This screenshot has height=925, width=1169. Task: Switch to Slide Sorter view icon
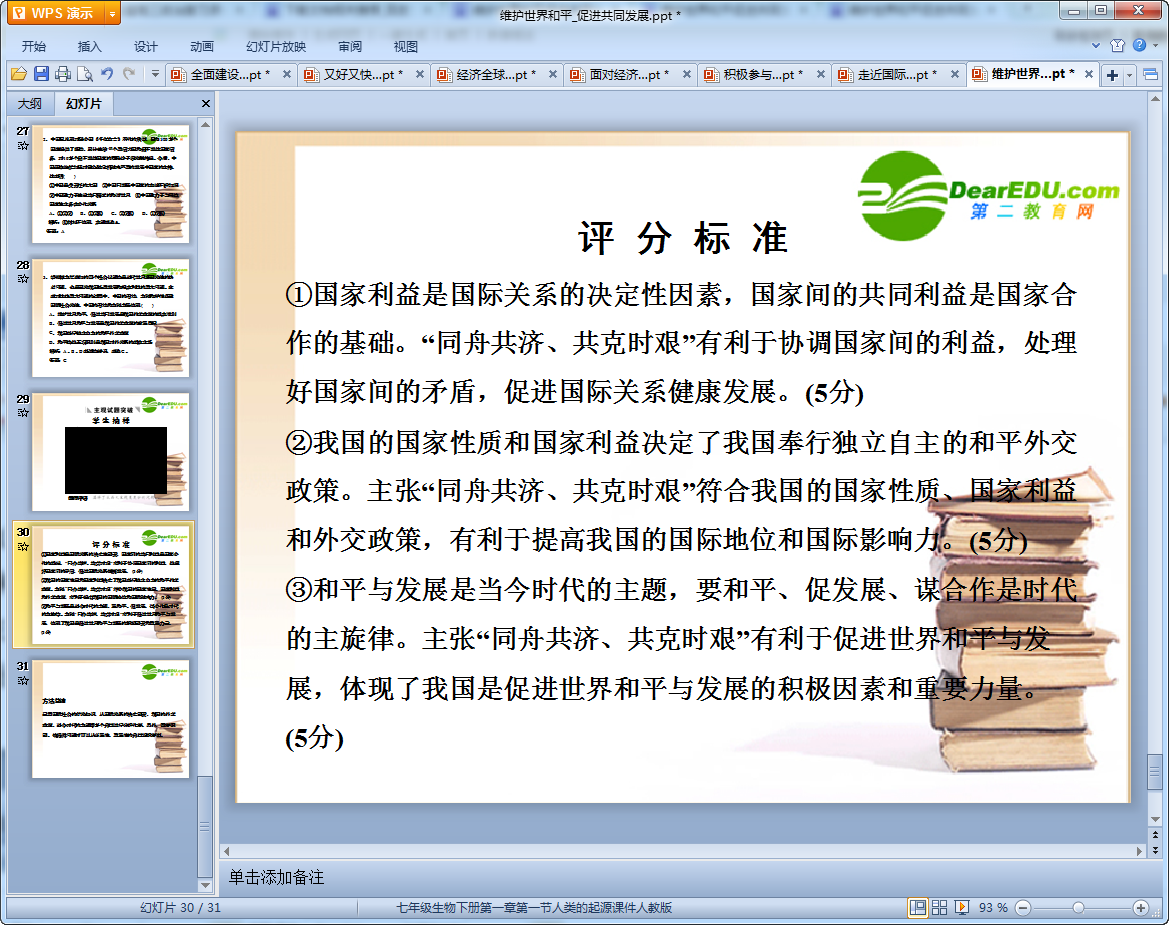pyautogui.click(x=939, y=907)
